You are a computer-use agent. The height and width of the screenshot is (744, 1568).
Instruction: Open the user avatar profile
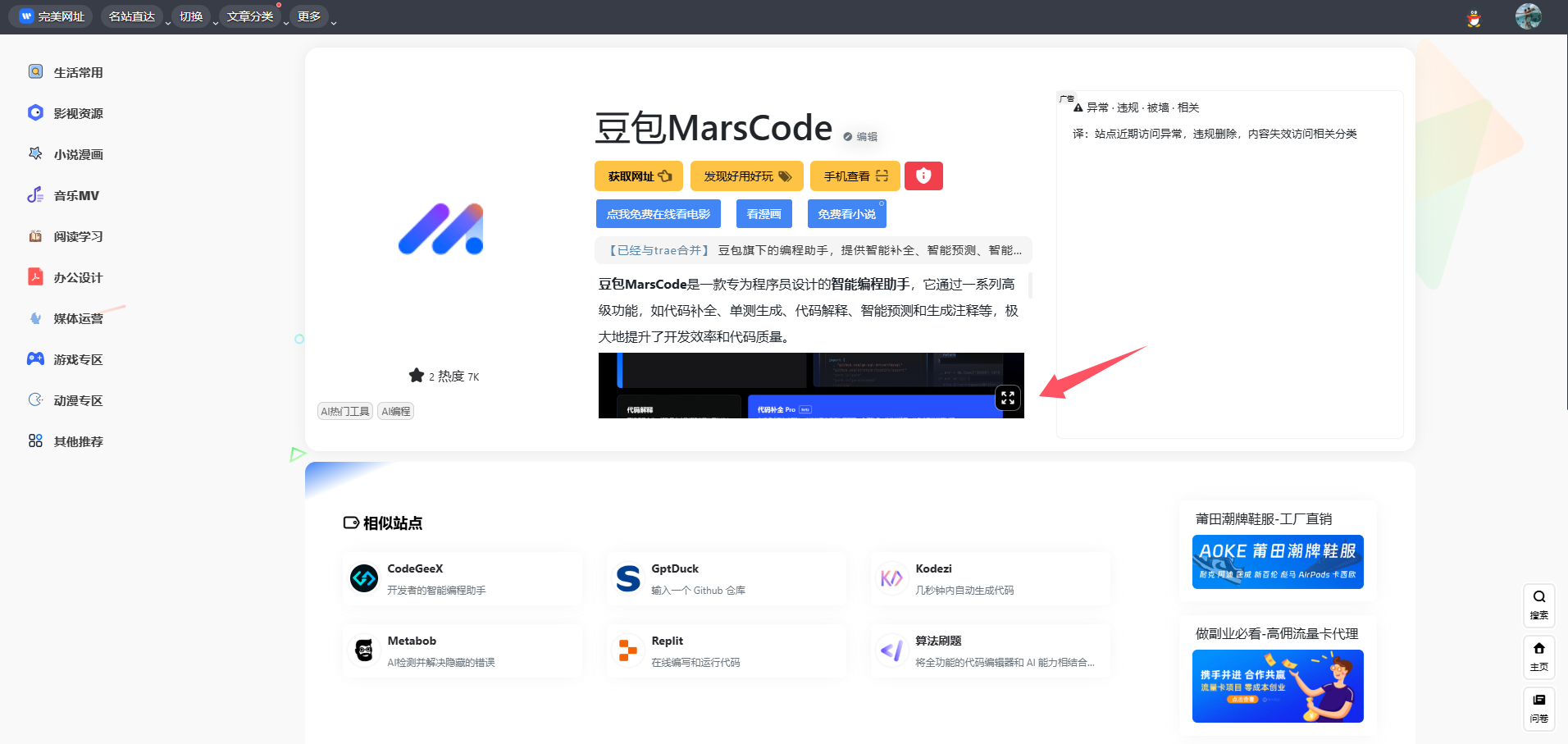pyautogui.click(x=1529, y=16)
